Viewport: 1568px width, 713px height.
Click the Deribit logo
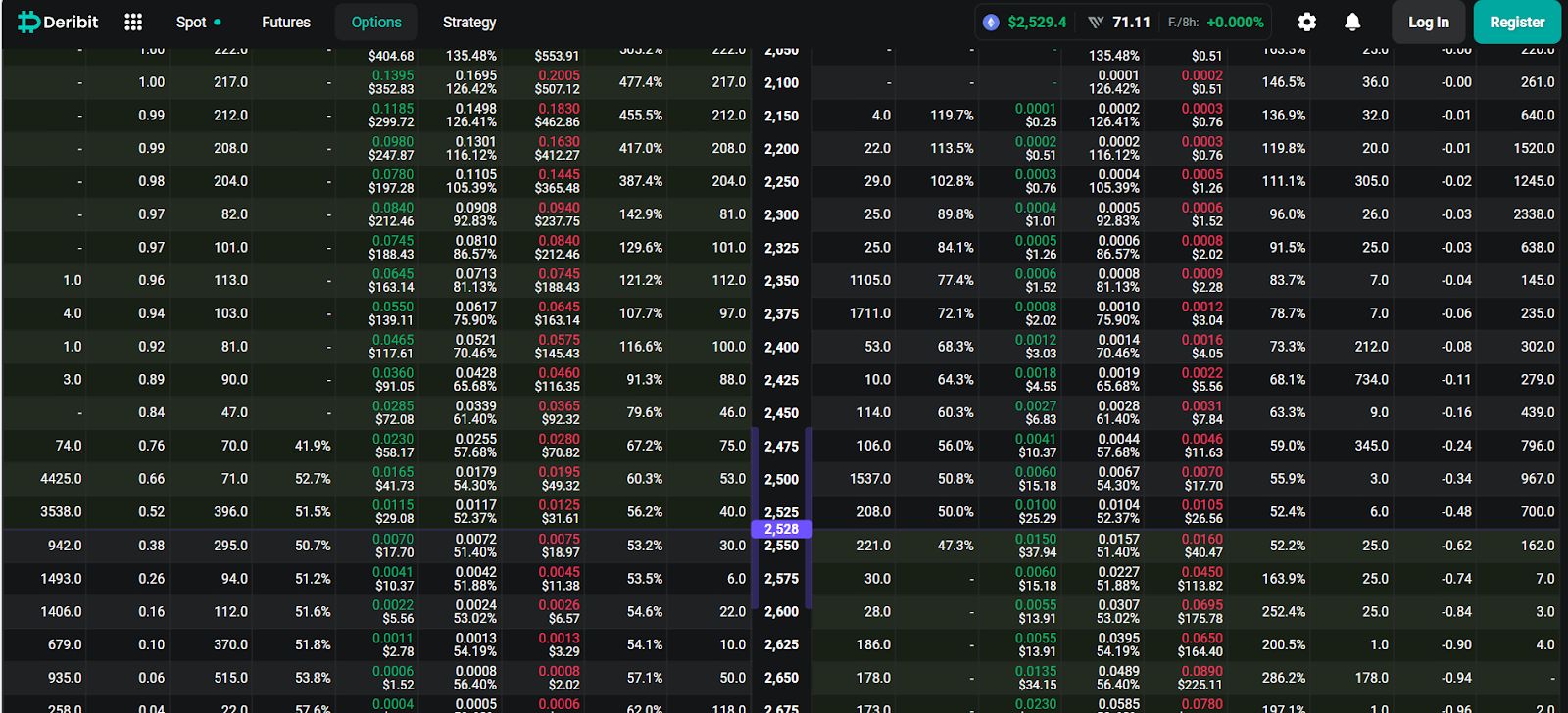tap(58, 22)
